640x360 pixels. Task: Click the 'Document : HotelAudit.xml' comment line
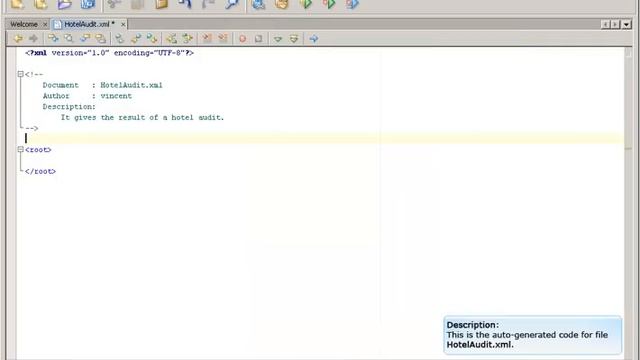tap(102, 85)
